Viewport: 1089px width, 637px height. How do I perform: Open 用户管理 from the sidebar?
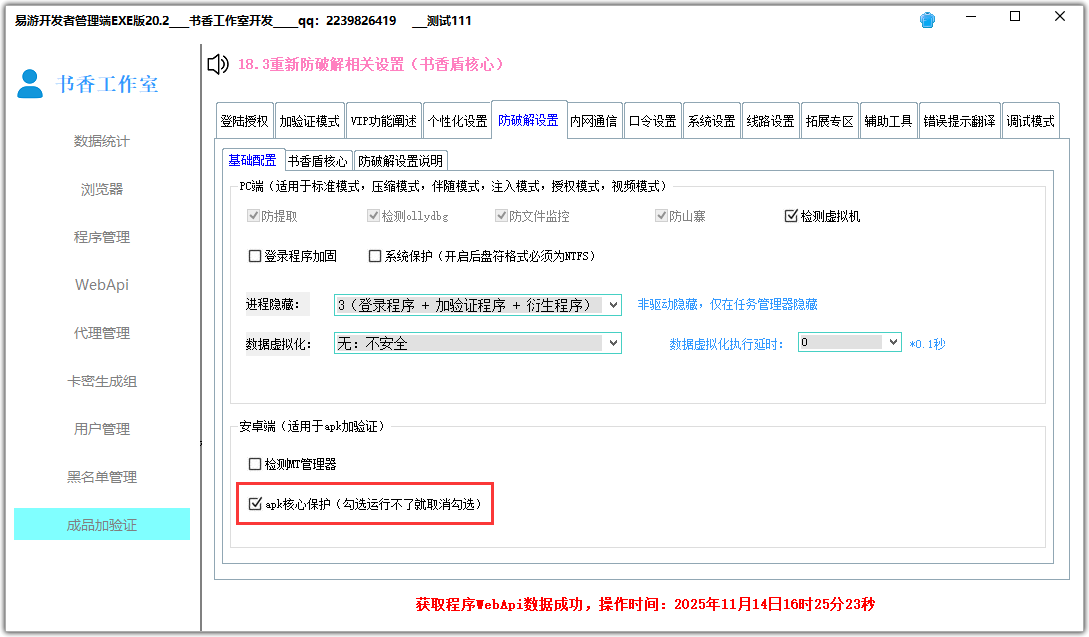coord(101,429)
